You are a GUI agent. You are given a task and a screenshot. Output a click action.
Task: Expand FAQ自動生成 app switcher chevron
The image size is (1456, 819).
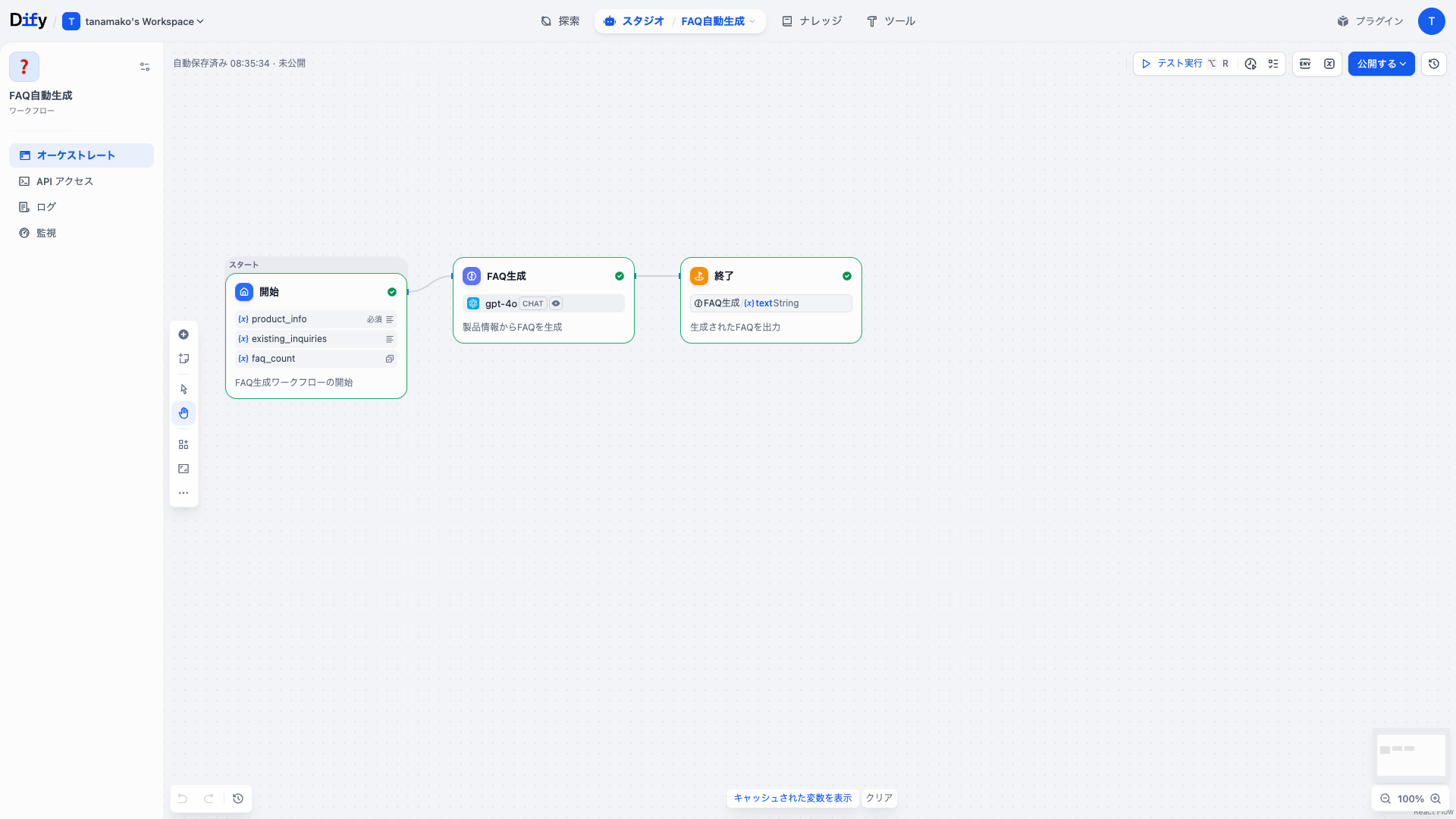coord(752,21)
